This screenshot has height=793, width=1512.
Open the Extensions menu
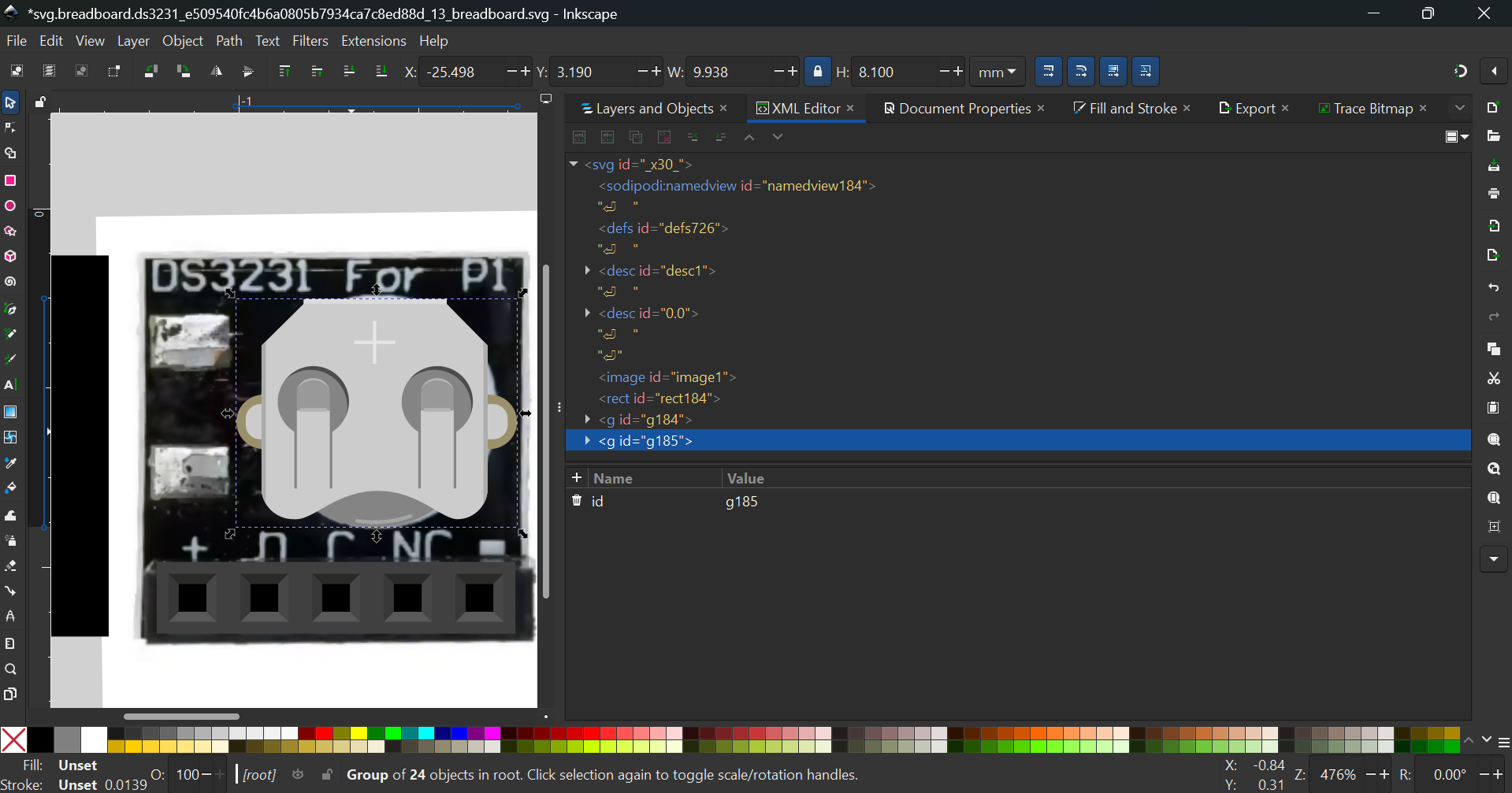pyautogui.click(x=373, y=41)
